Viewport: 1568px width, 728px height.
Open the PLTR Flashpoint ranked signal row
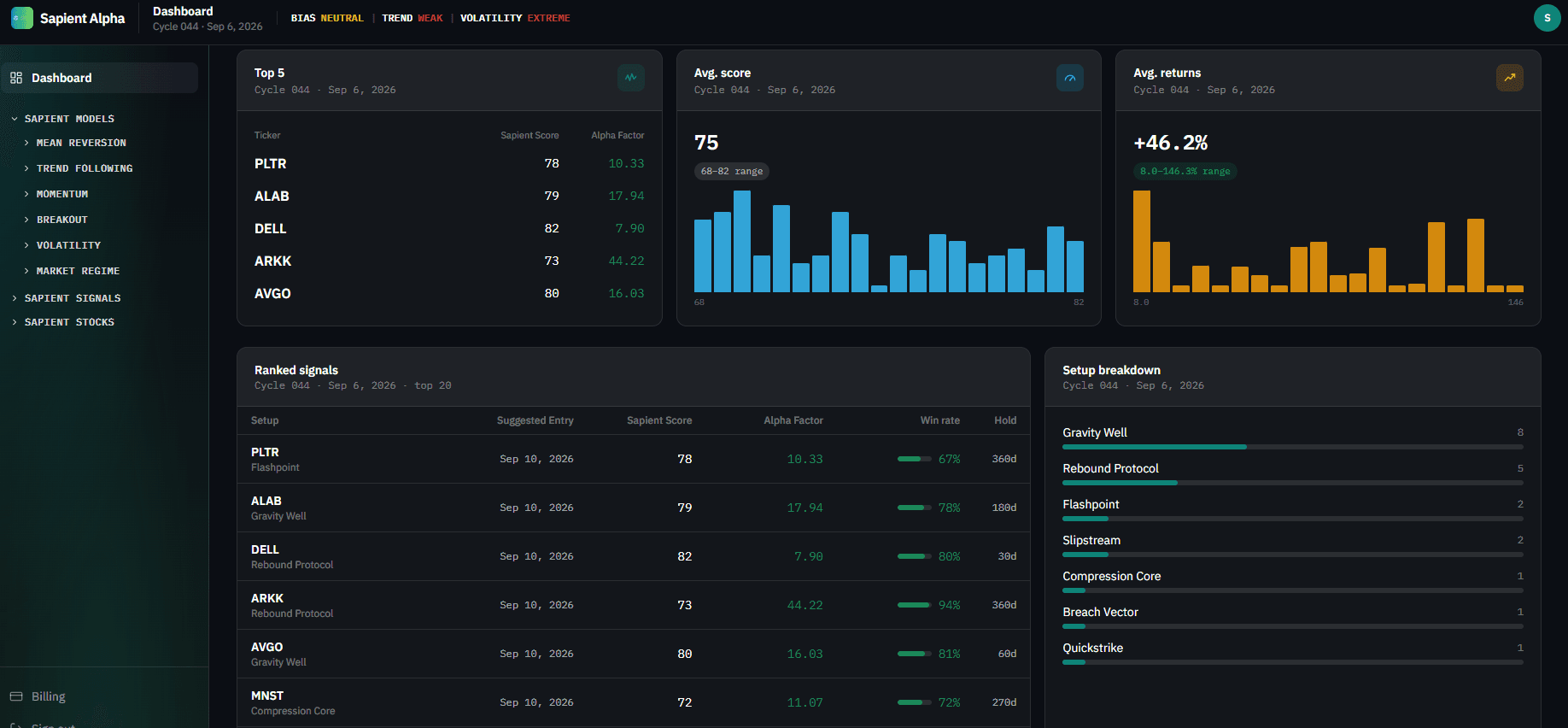click(x=634, y=459)
